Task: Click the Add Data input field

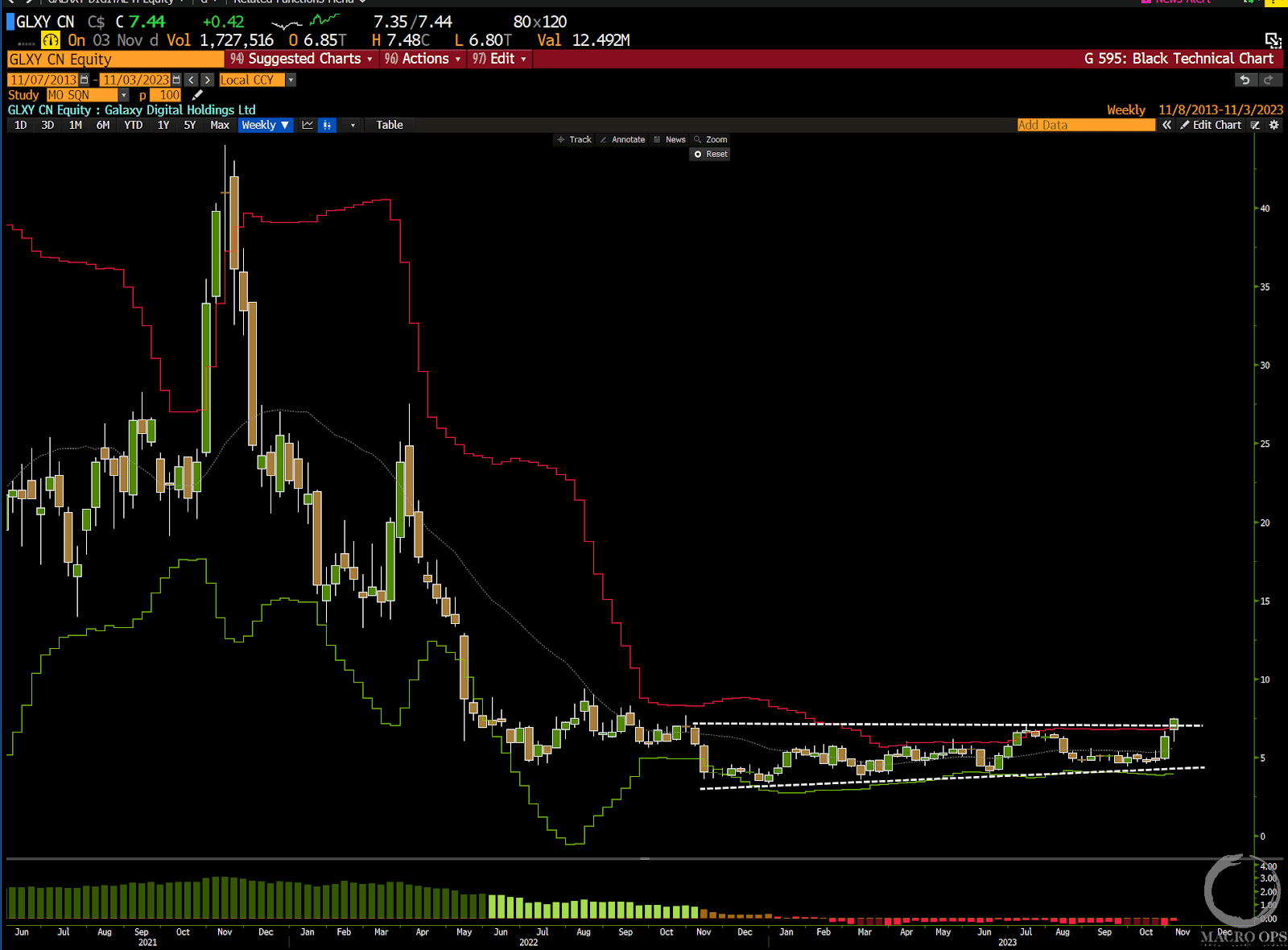Action: pos(1086,125)
